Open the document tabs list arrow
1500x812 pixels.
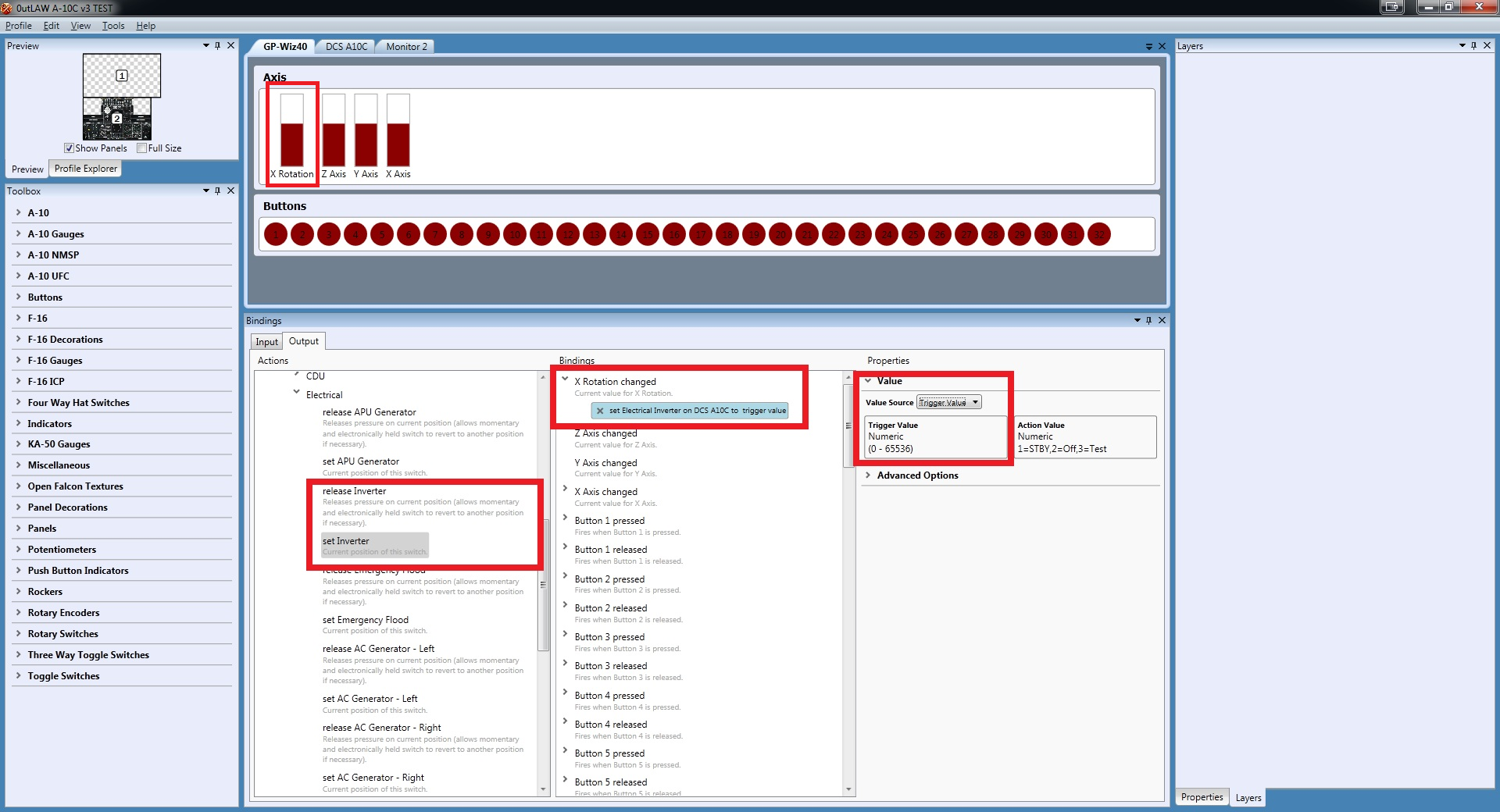(x=1149, y=47)
